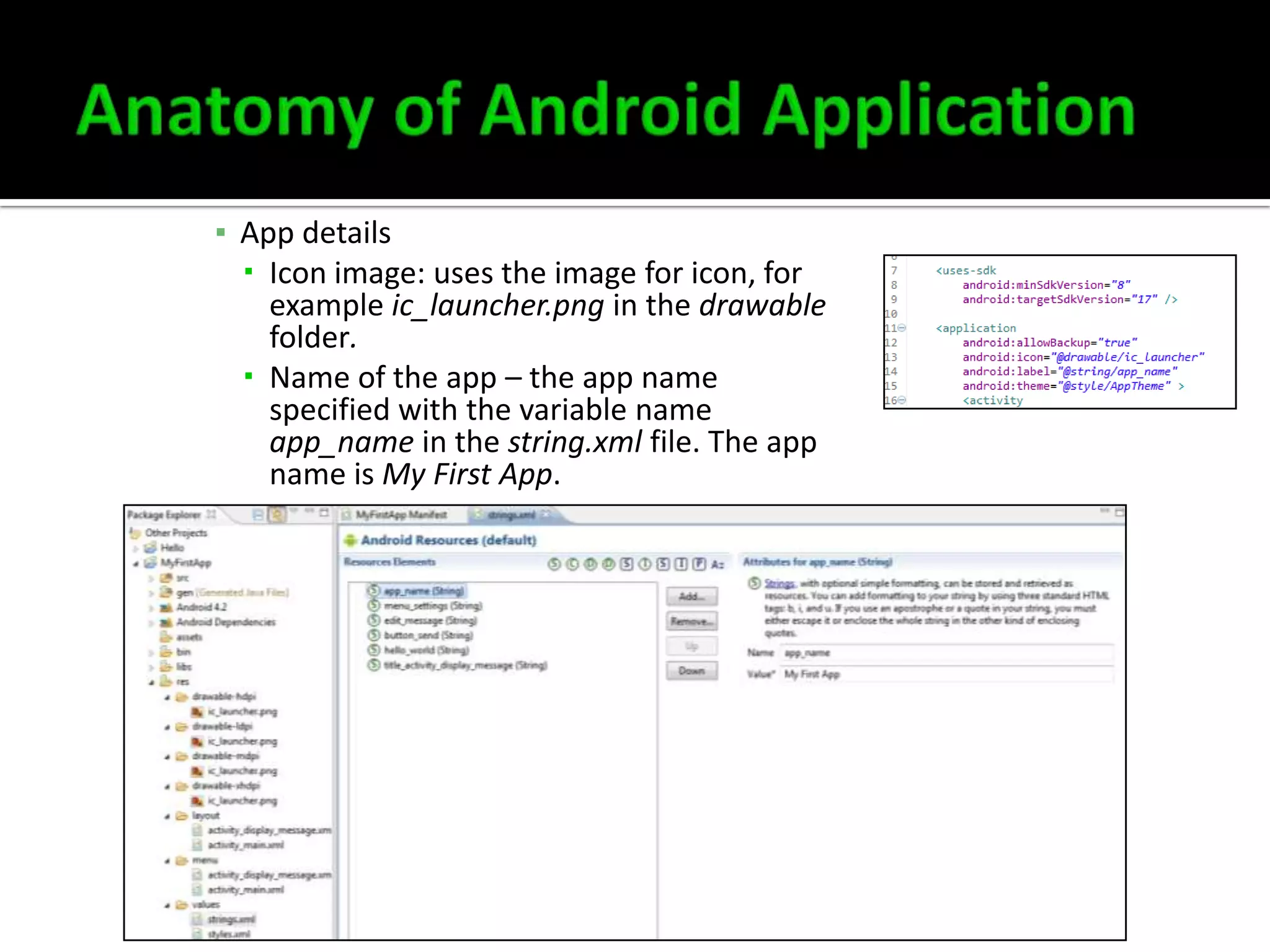Select the assets folder
1270x952 pixels.
tap(189, 638)
